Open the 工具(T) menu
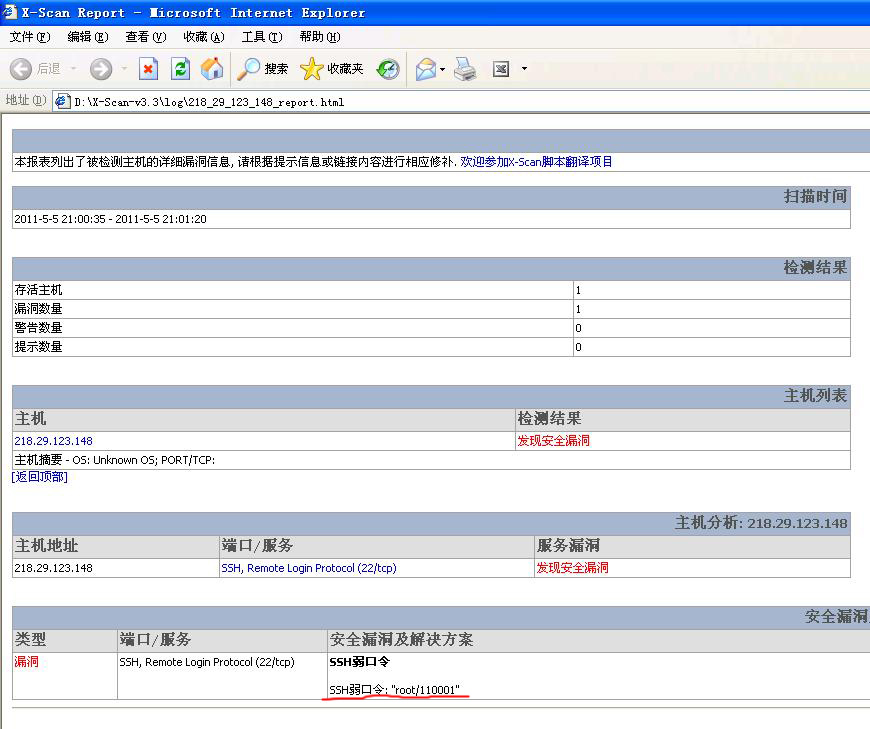Image resolution: width=870 pixels, height=729 pixels. point(262,37)
